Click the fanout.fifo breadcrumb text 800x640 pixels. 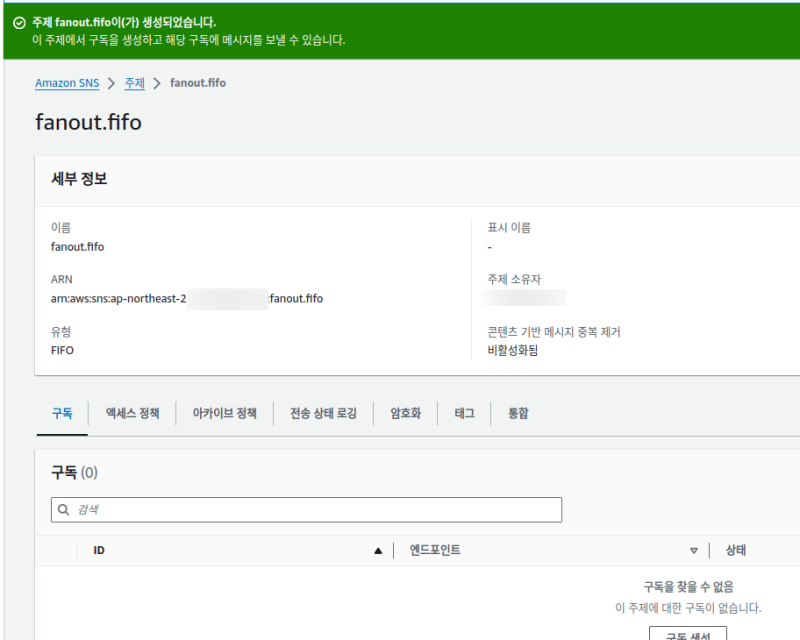198,83
